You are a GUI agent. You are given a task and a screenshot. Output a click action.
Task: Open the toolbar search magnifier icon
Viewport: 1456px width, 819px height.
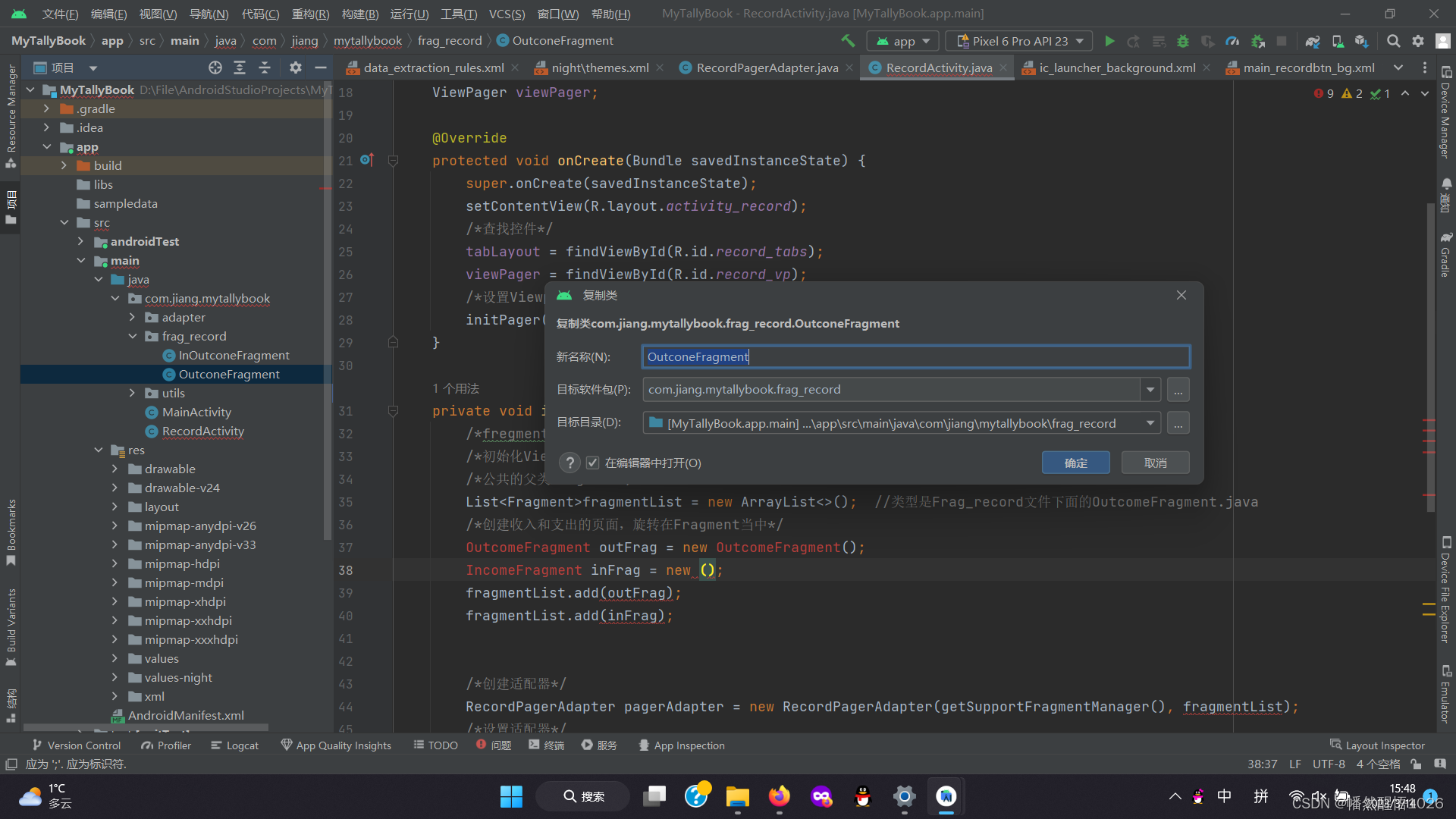(x=1393, y=41)
